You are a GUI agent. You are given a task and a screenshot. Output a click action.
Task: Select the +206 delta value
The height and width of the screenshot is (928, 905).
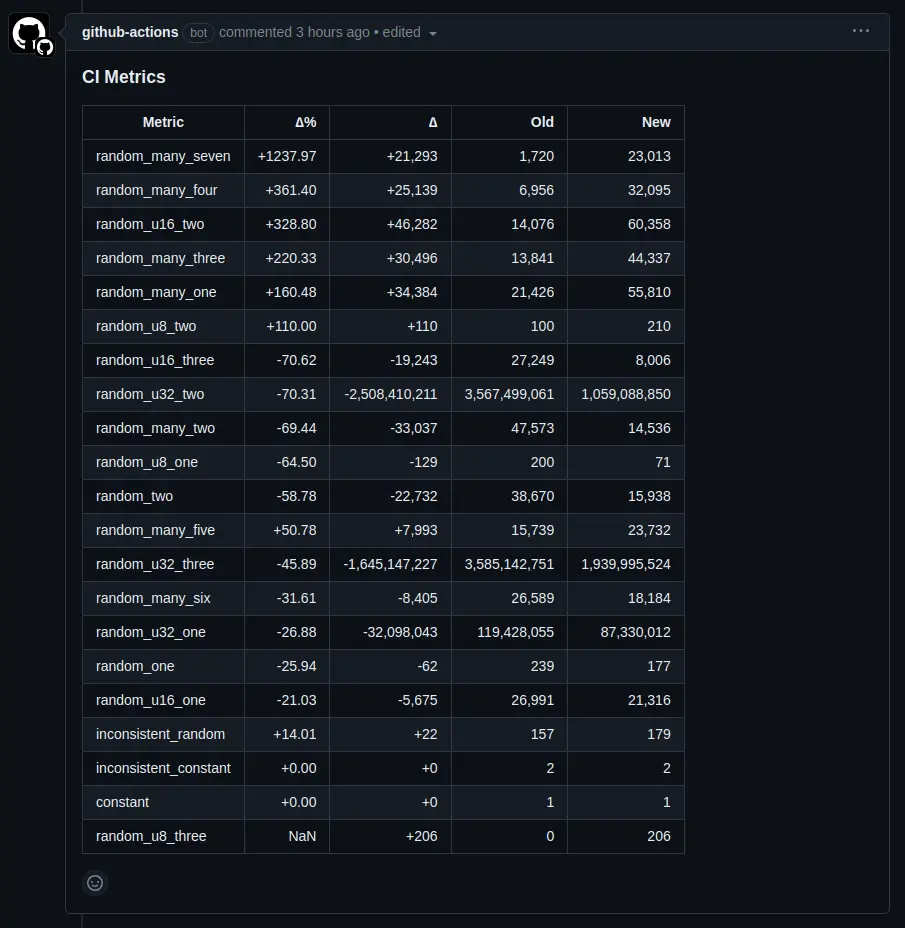click(x=421, y=836)
